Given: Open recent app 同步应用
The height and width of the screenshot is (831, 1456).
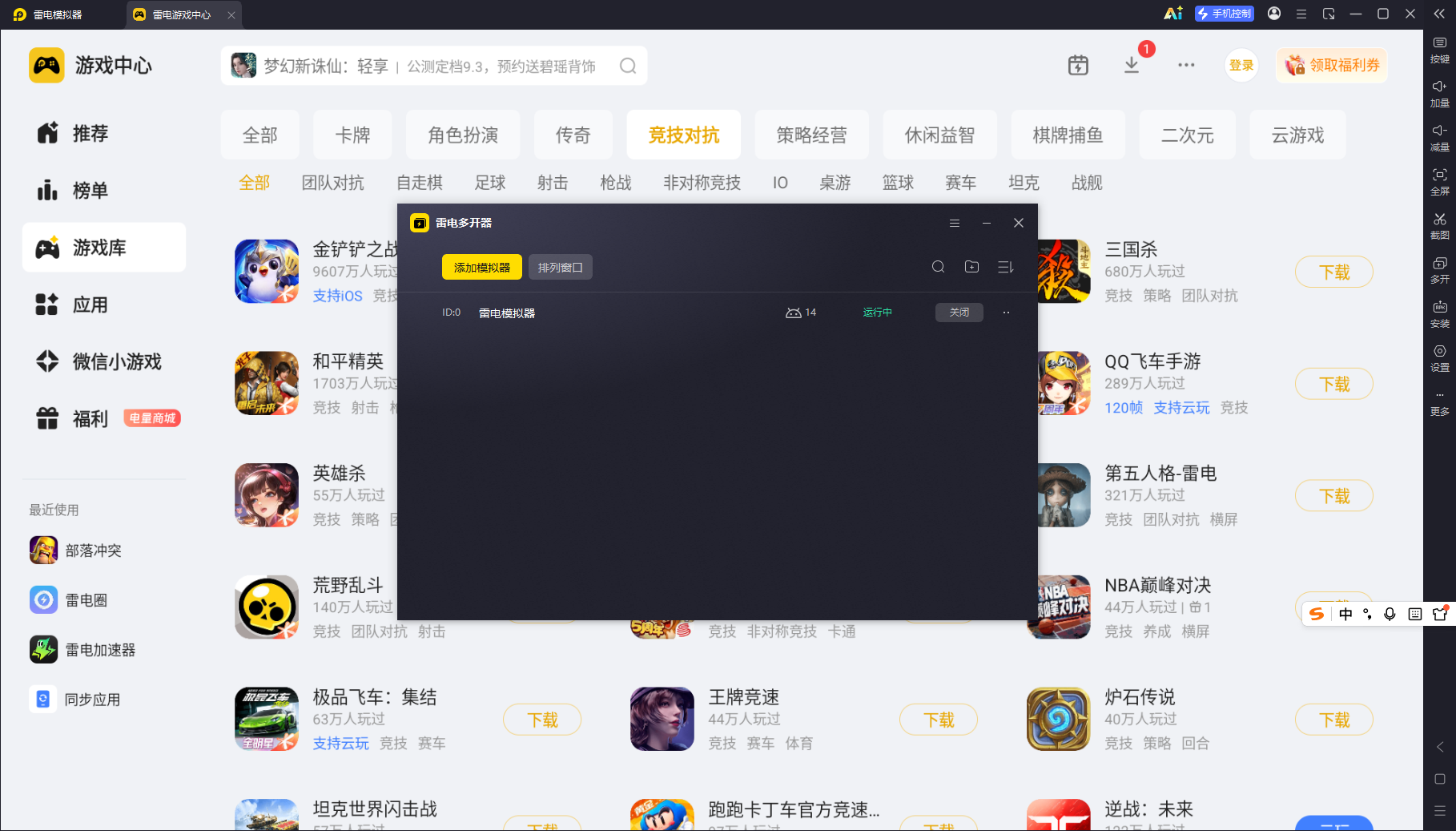Looking at the screenshot, I should 75,700.
